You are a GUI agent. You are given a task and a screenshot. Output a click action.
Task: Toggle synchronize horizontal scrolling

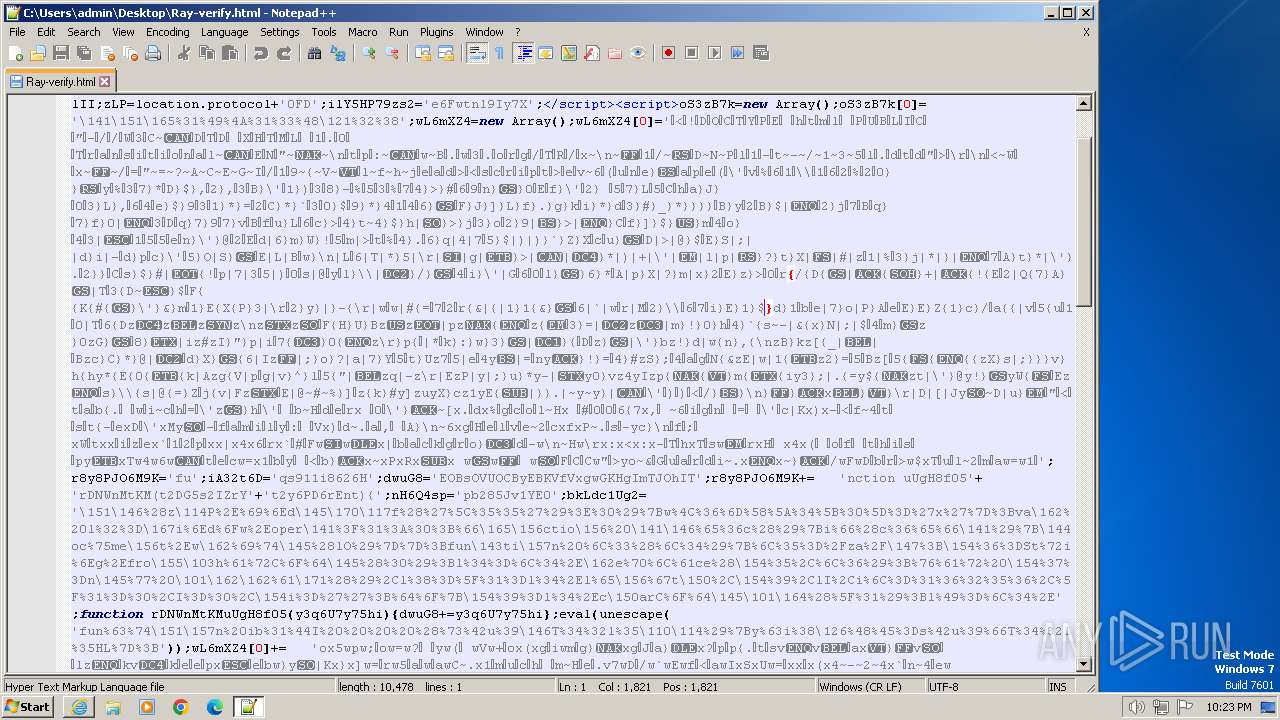click(446, 53)
